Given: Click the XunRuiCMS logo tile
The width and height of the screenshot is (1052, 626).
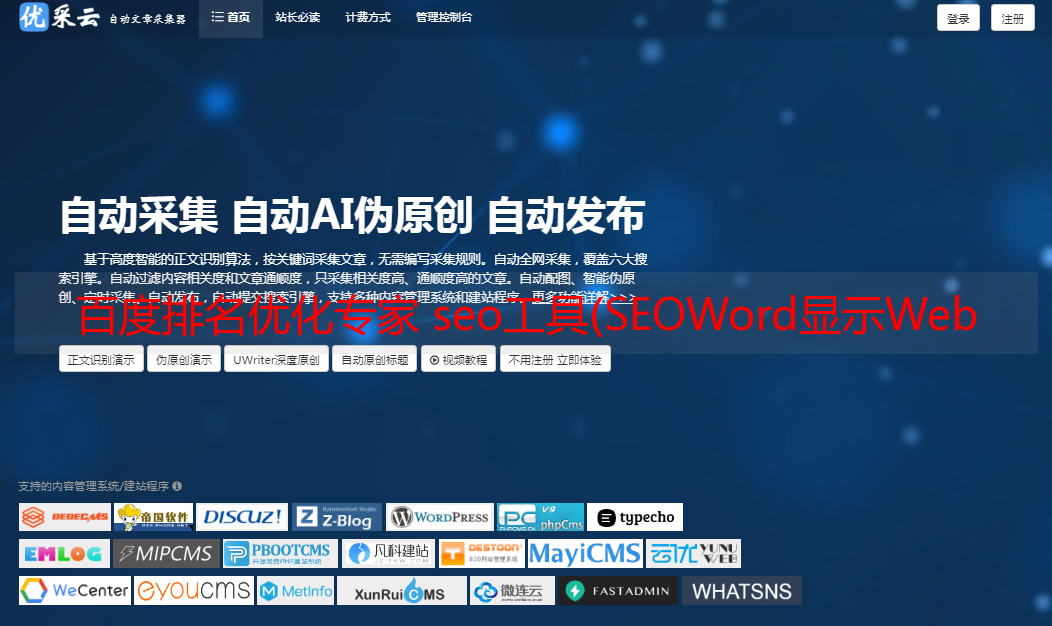Looking at the screenshot, I should click(x=402, y=590).
